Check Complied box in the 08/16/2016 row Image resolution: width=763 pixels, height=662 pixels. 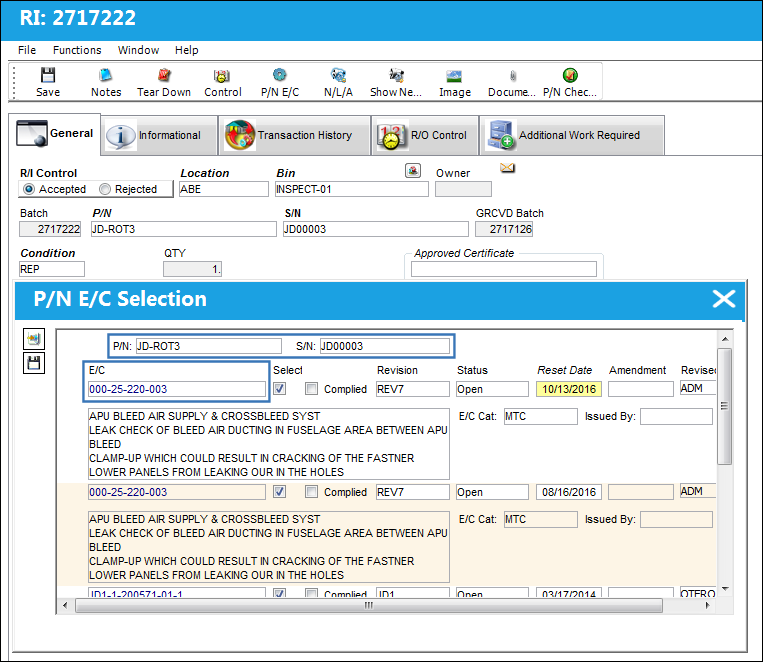coord(311,492)
